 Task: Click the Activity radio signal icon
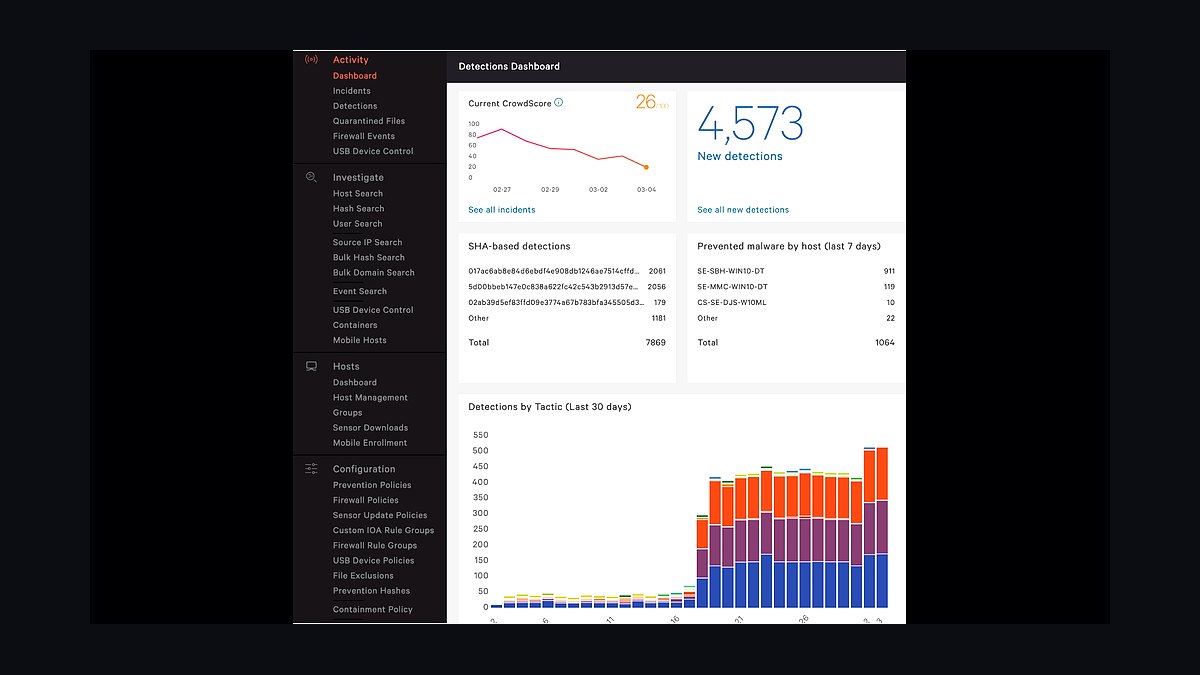(x=311, y=60)
